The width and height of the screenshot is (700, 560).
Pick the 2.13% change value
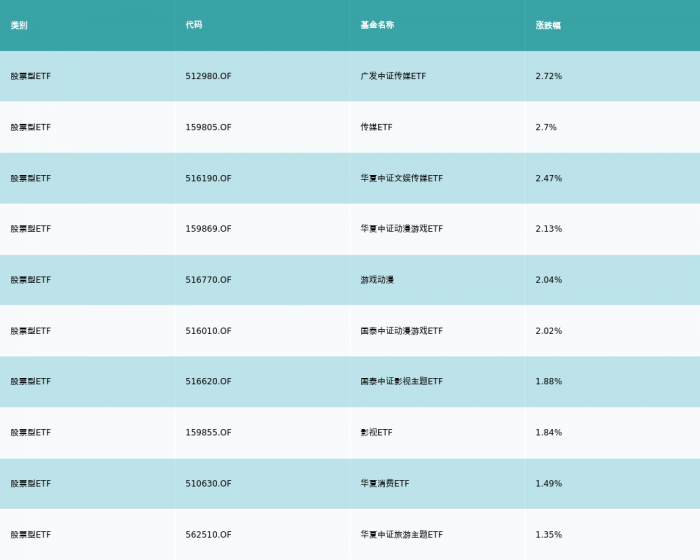549,229
